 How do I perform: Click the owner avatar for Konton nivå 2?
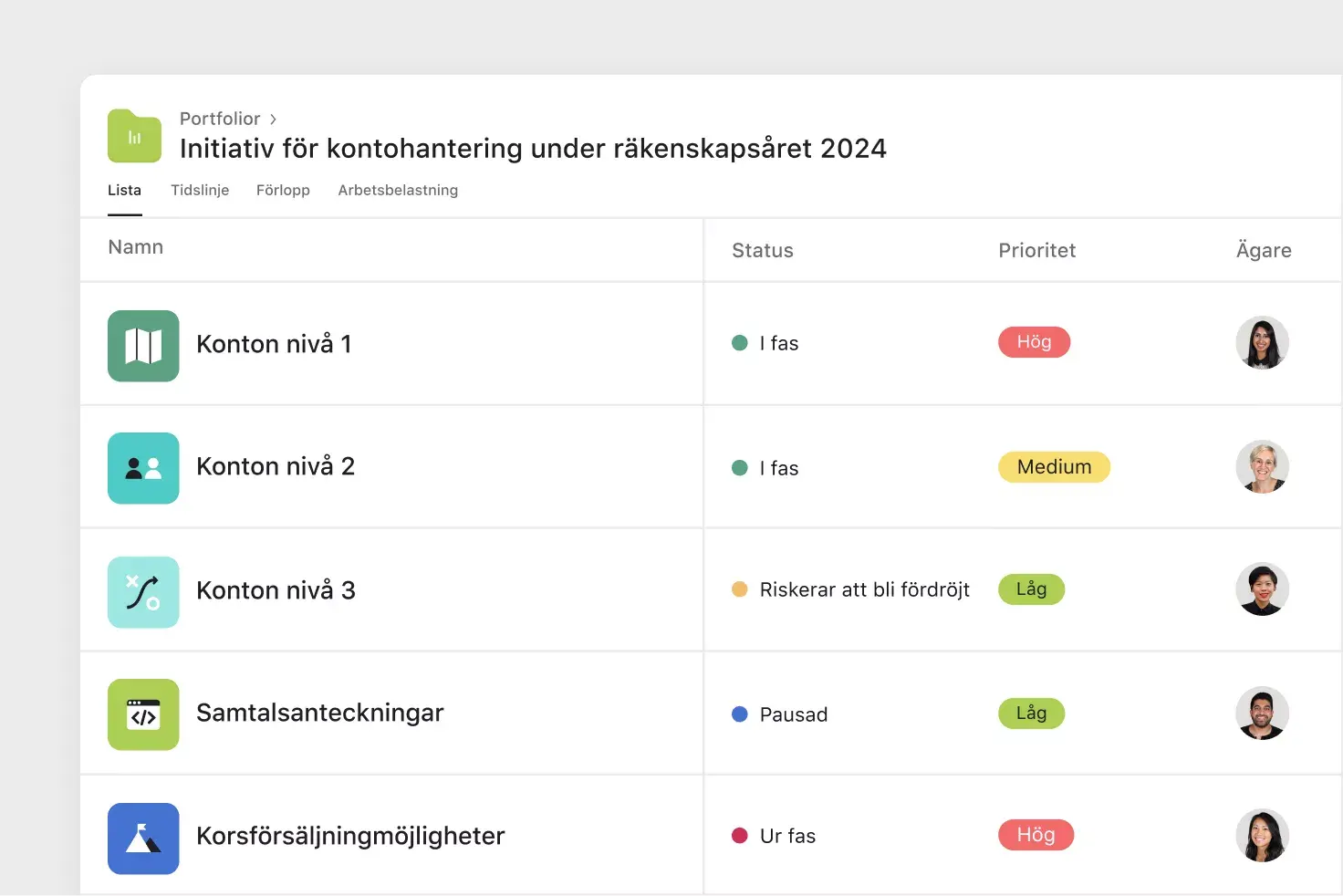click(1262, 467)
